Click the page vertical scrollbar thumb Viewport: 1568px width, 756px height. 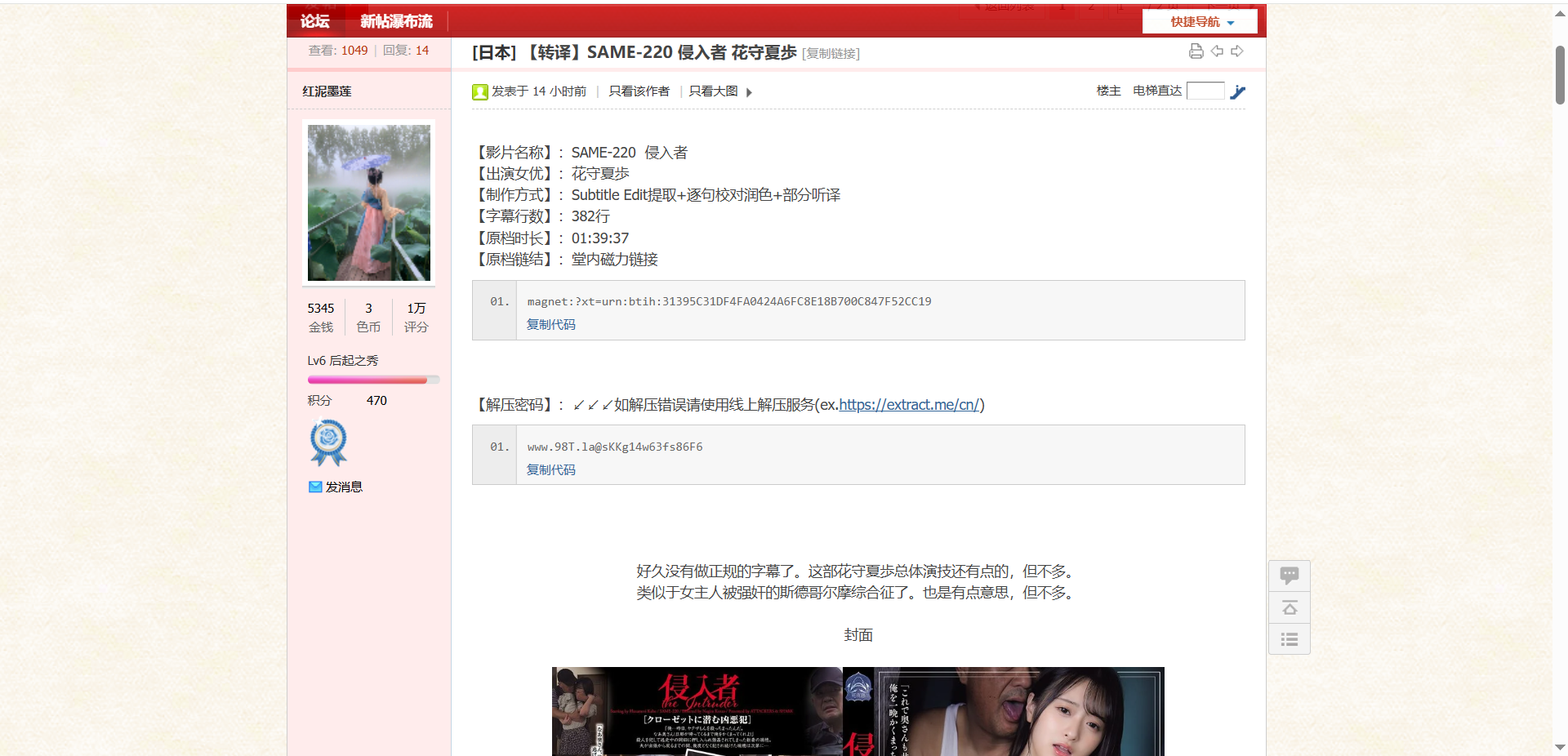(x=1560, y=74)
